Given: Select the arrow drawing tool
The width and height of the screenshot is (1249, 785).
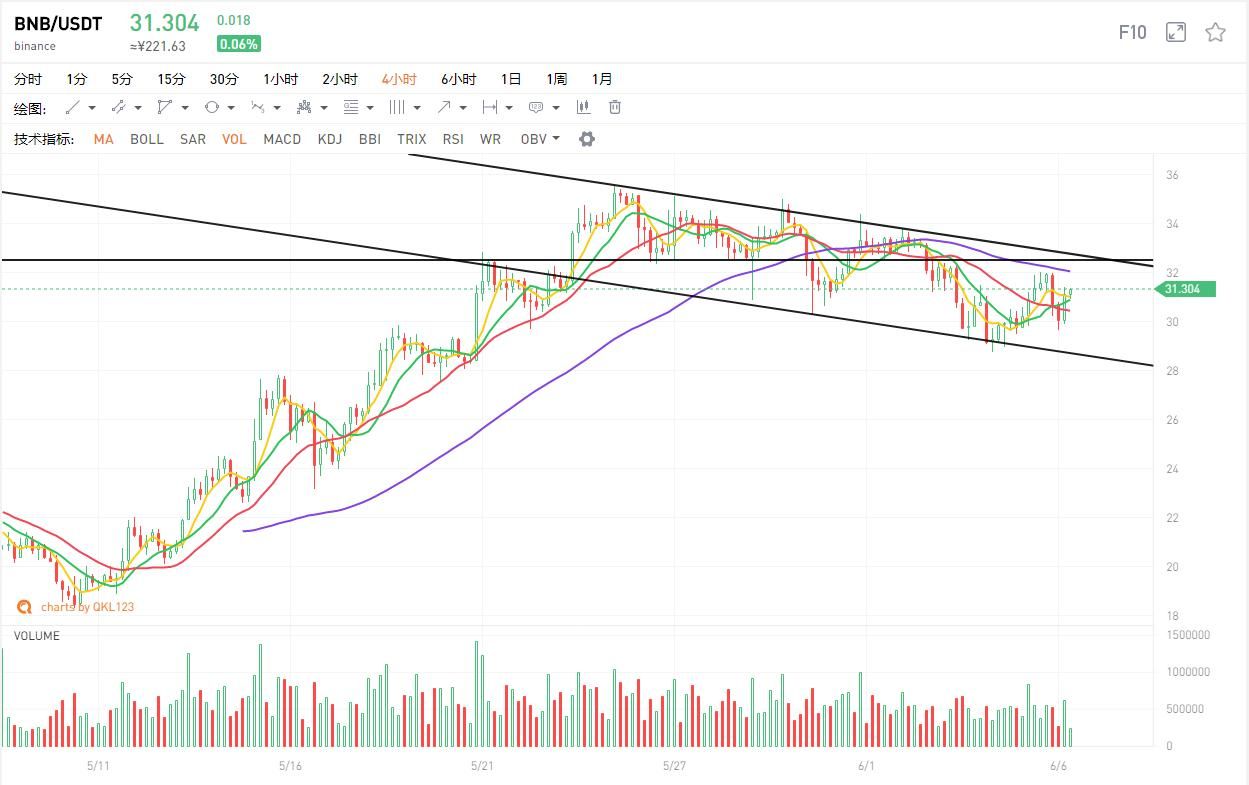Looking at the screenshot, I should click(x=444, y=107).
